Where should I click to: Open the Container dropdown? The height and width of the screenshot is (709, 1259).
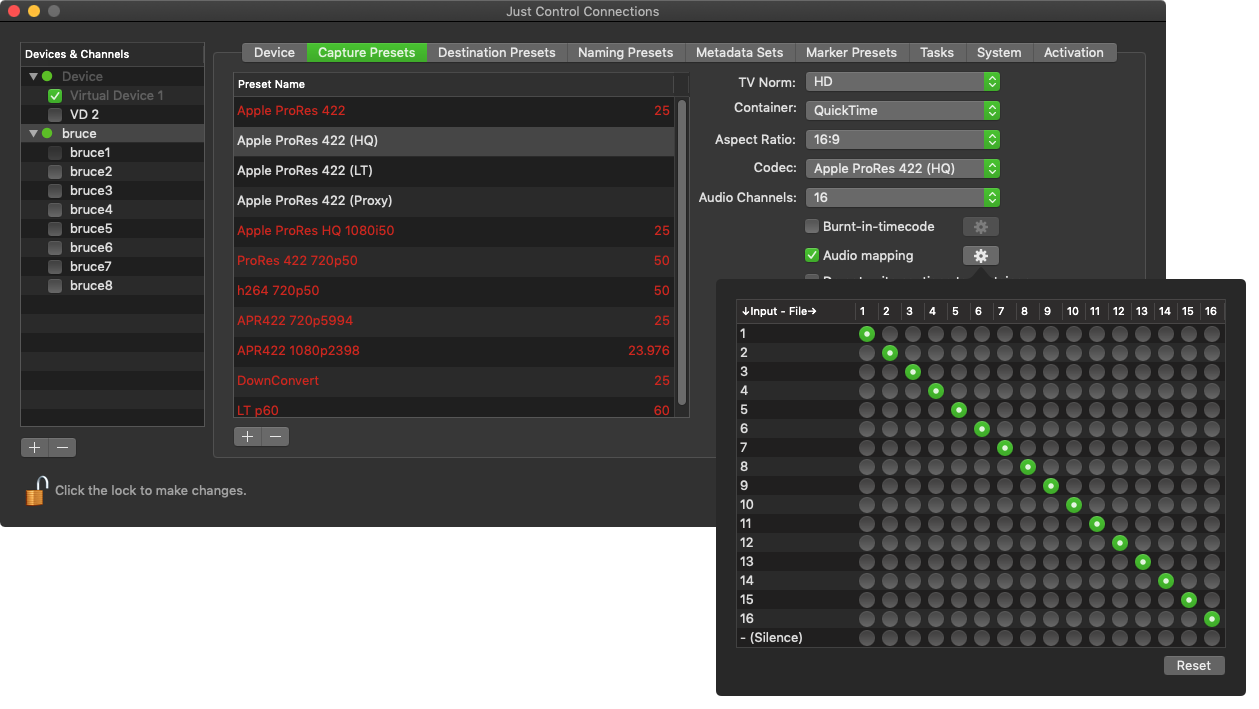(902, 110)
